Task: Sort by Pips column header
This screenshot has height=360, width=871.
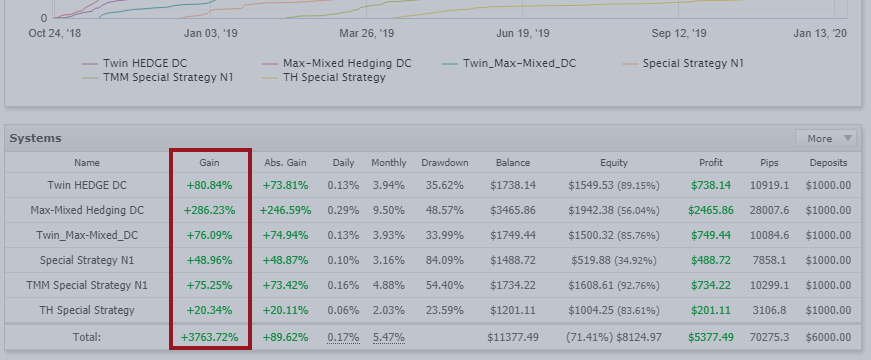Action: [x=769, y=163]
